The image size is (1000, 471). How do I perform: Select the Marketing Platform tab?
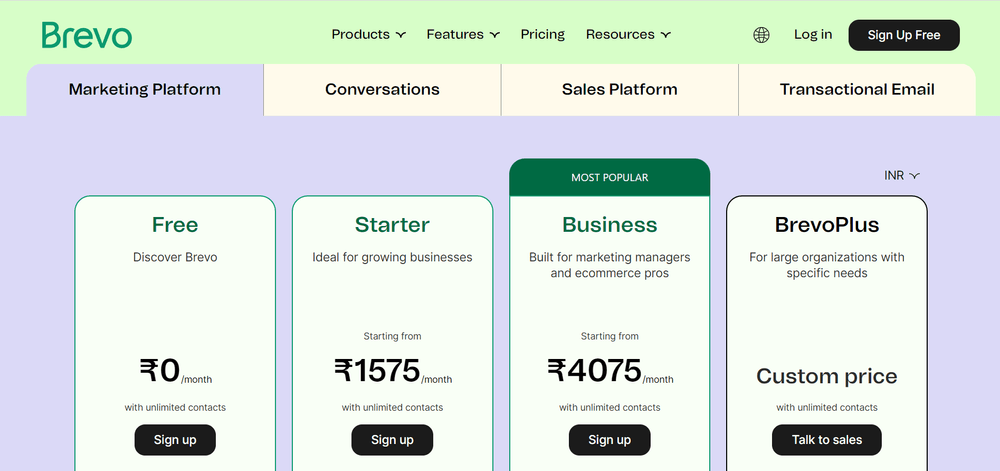point(145,90)
